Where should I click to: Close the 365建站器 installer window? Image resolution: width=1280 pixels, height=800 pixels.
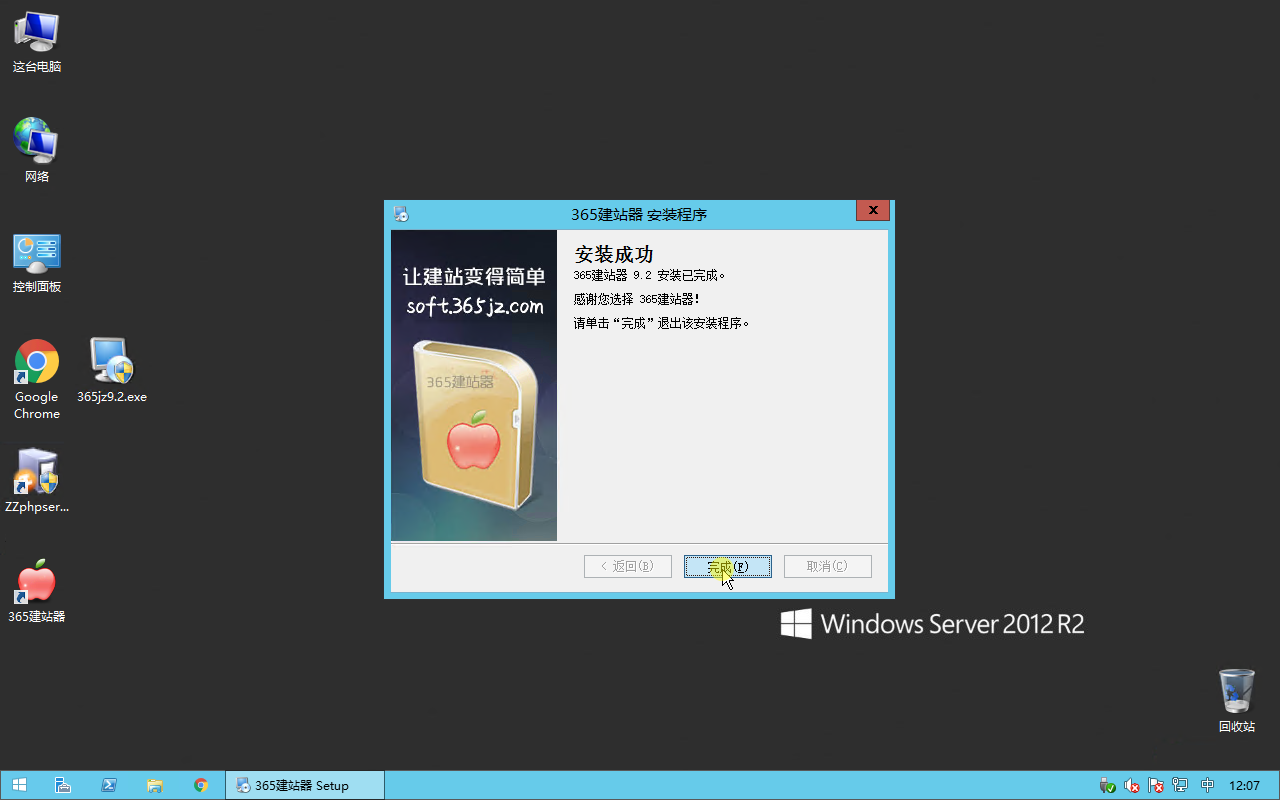click(873, 211)
